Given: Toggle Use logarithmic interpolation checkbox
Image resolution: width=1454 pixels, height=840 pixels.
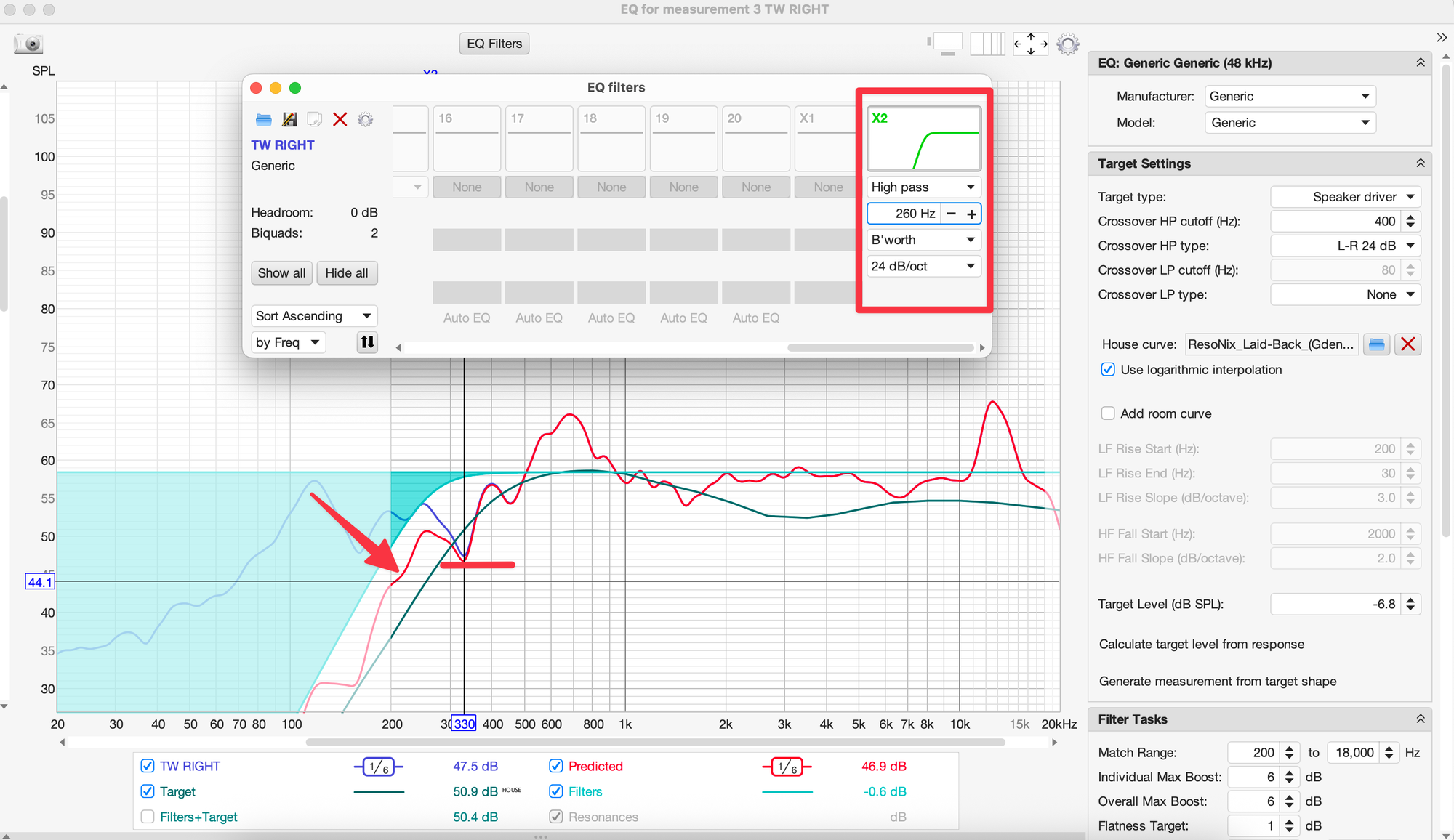Looking at the screenshot, I should (1108, 370).
